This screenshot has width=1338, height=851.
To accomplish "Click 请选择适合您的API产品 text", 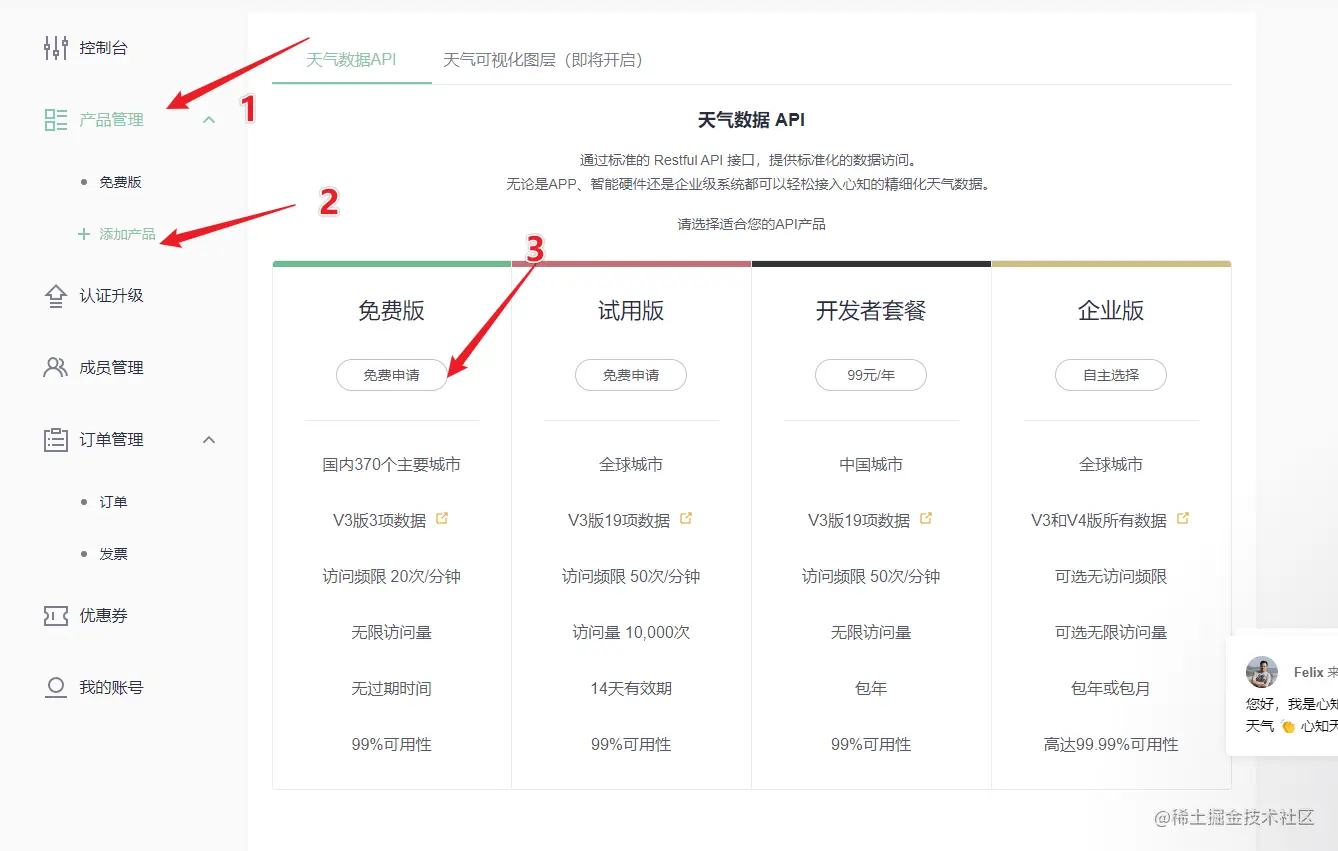I will point(751,224).
